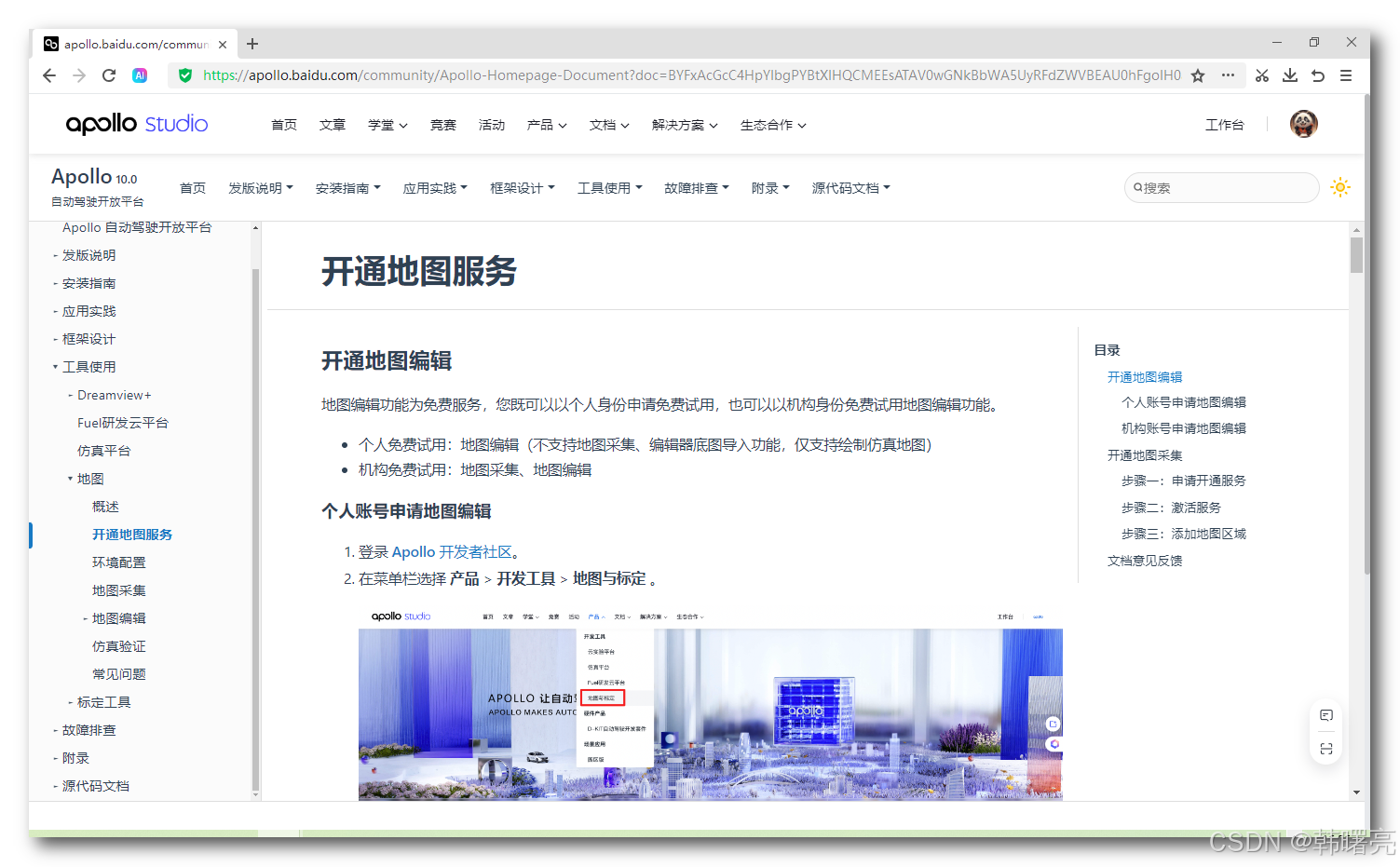
Task: Go to 首页 in the doc navigation bar
Action: coord(193,188)
